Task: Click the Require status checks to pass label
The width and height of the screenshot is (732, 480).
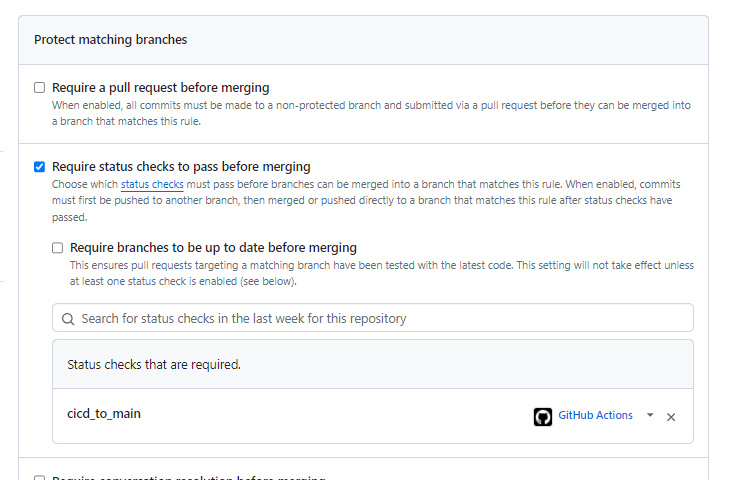Action: pos(181,167)
